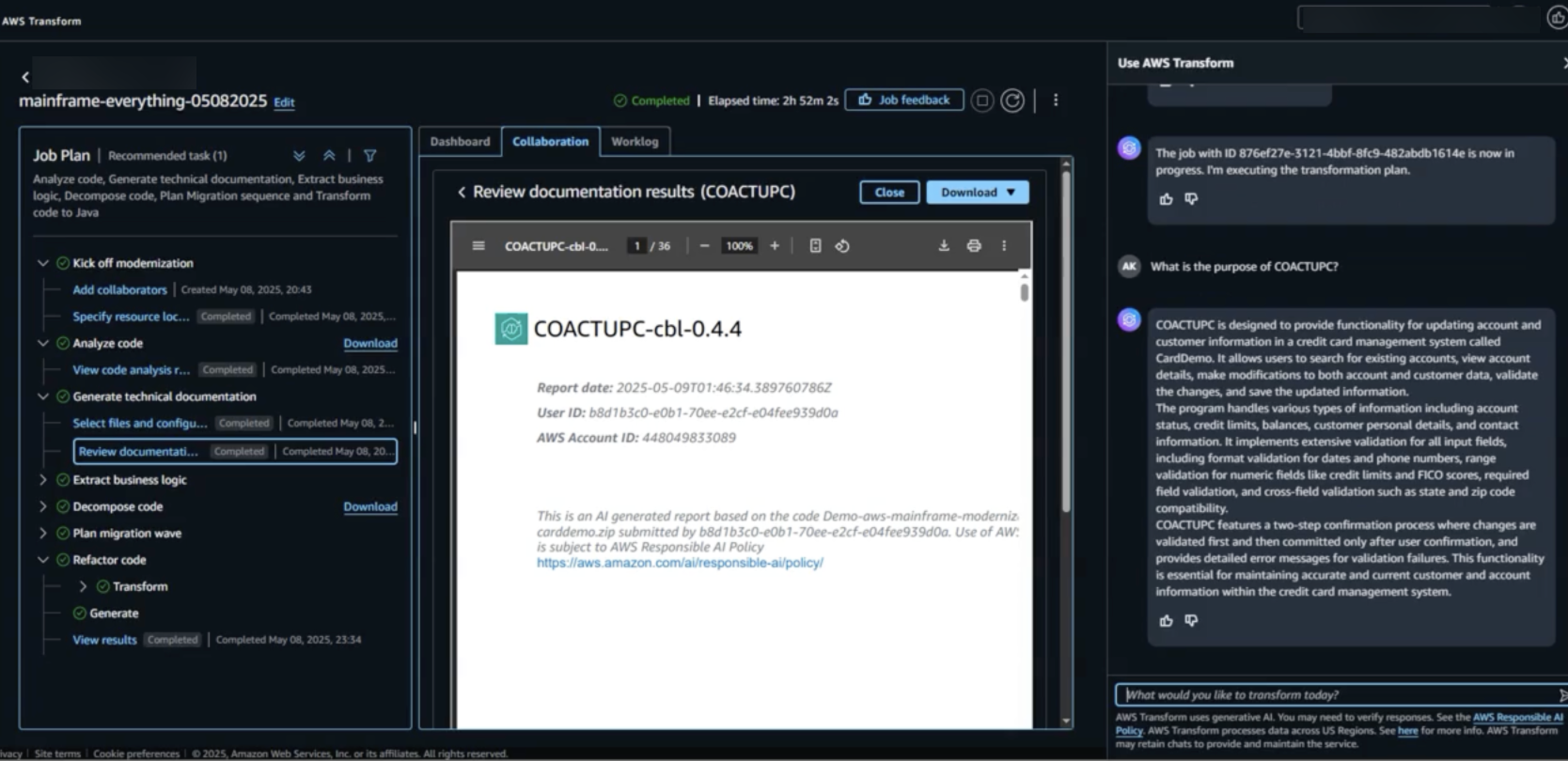Download the PDF from the viewer toolbar
The image size is (1568, 761).
click(x=944, y=246)
